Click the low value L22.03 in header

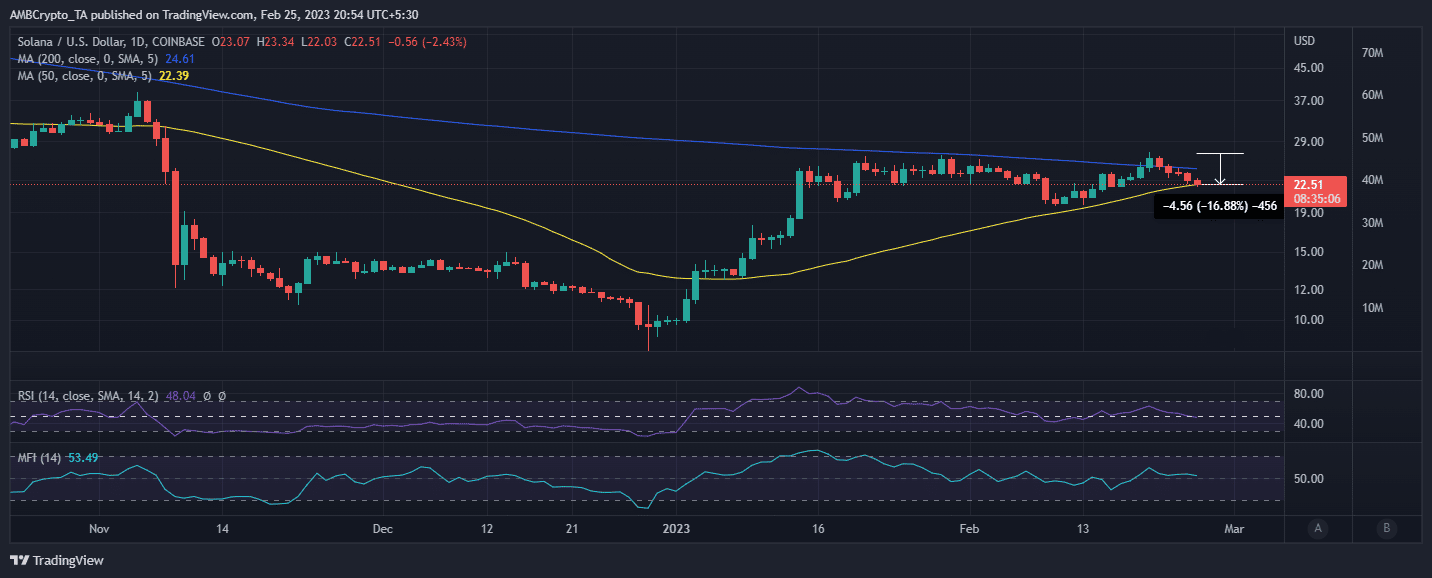click(x=319, y=42)
